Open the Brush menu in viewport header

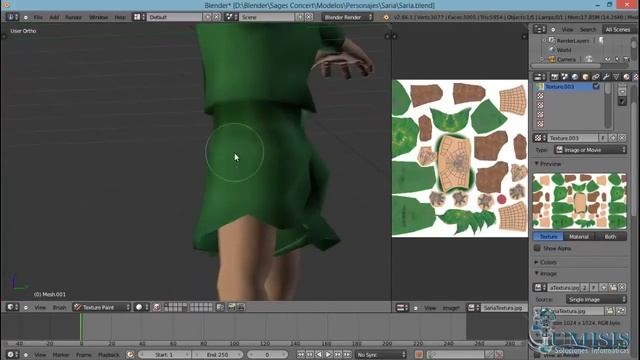(59, 308)
